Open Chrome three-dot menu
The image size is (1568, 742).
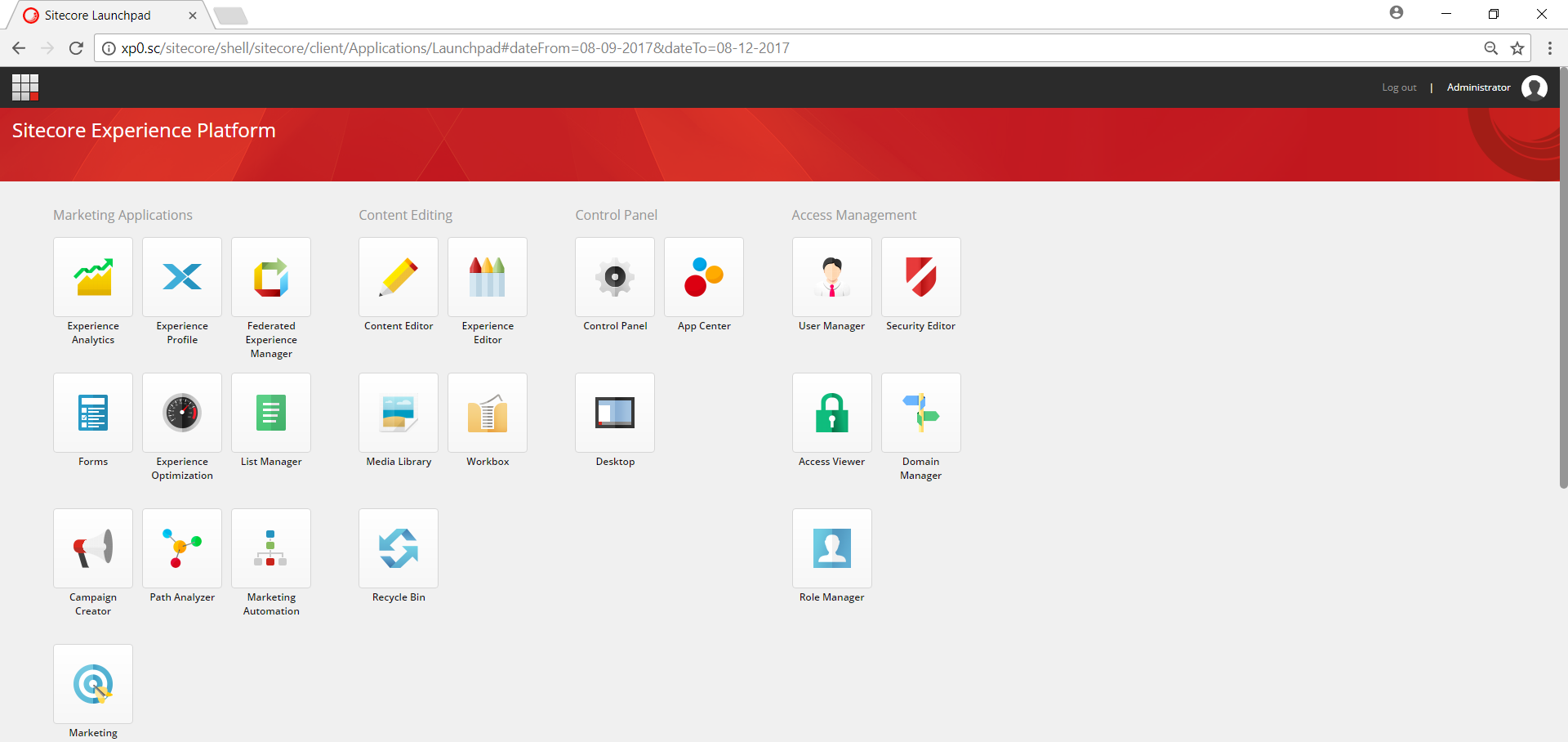[x=1549, y=48]
